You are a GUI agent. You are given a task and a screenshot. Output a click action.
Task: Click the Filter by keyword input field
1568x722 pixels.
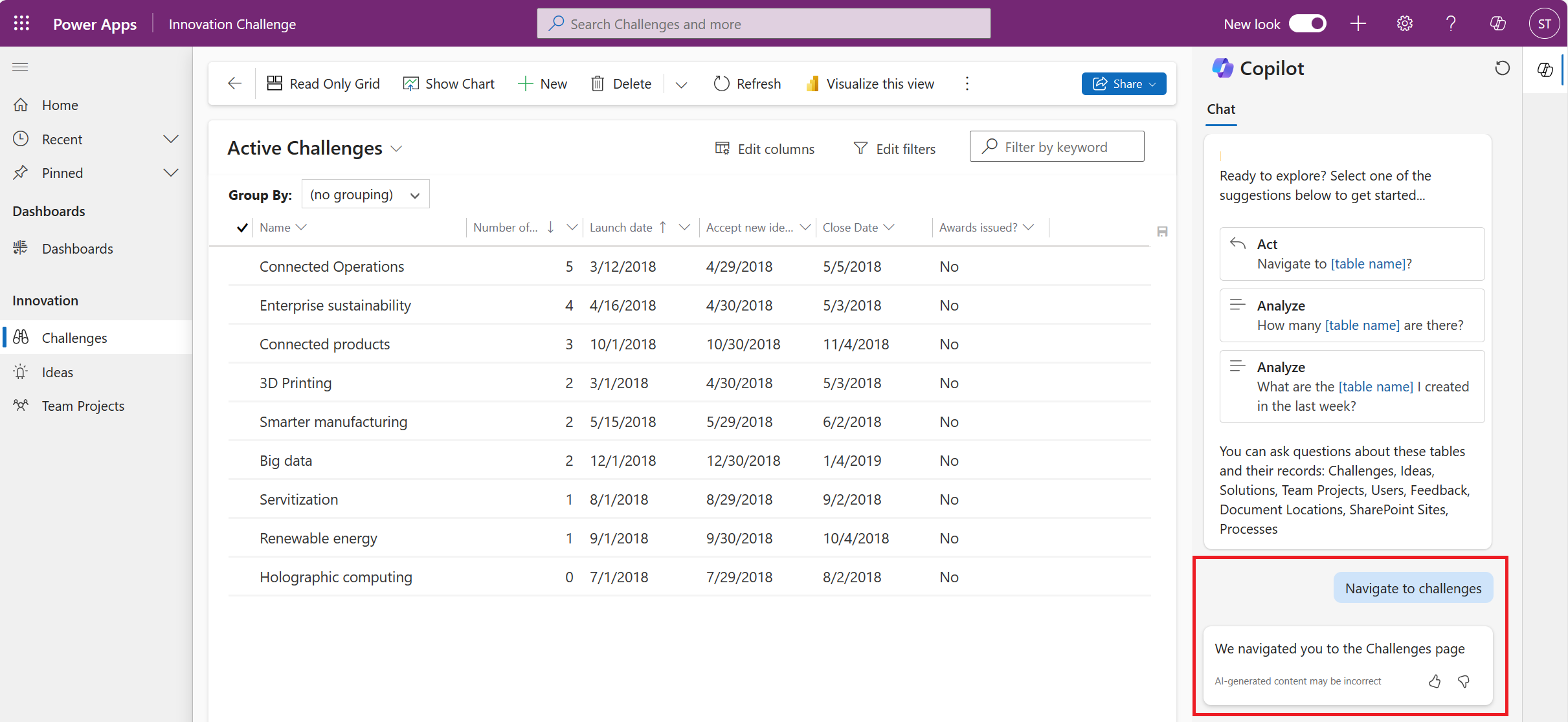[1057, 147]
